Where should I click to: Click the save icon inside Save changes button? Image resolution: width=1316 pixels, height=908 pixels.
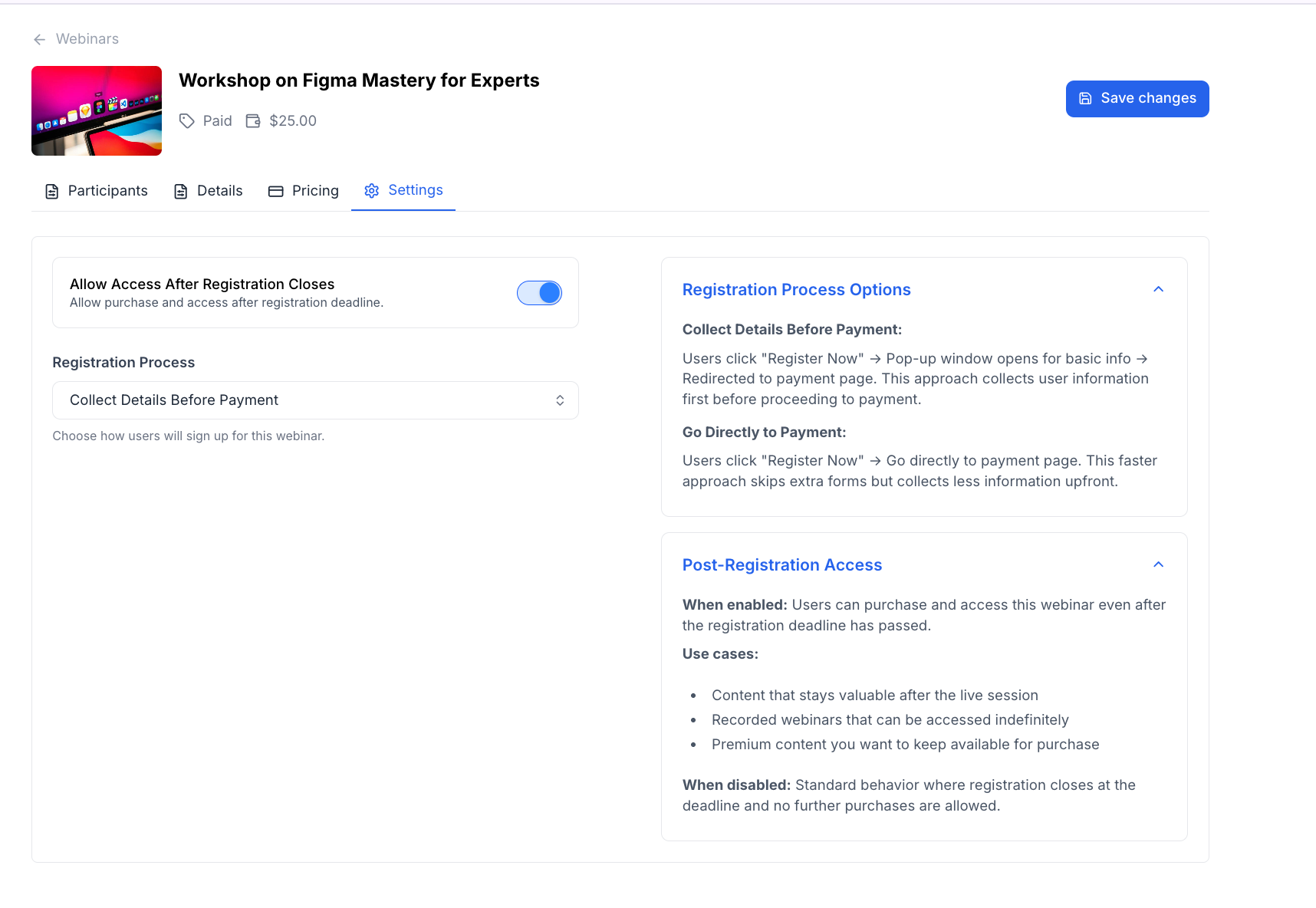click(x=1087, y=98)
